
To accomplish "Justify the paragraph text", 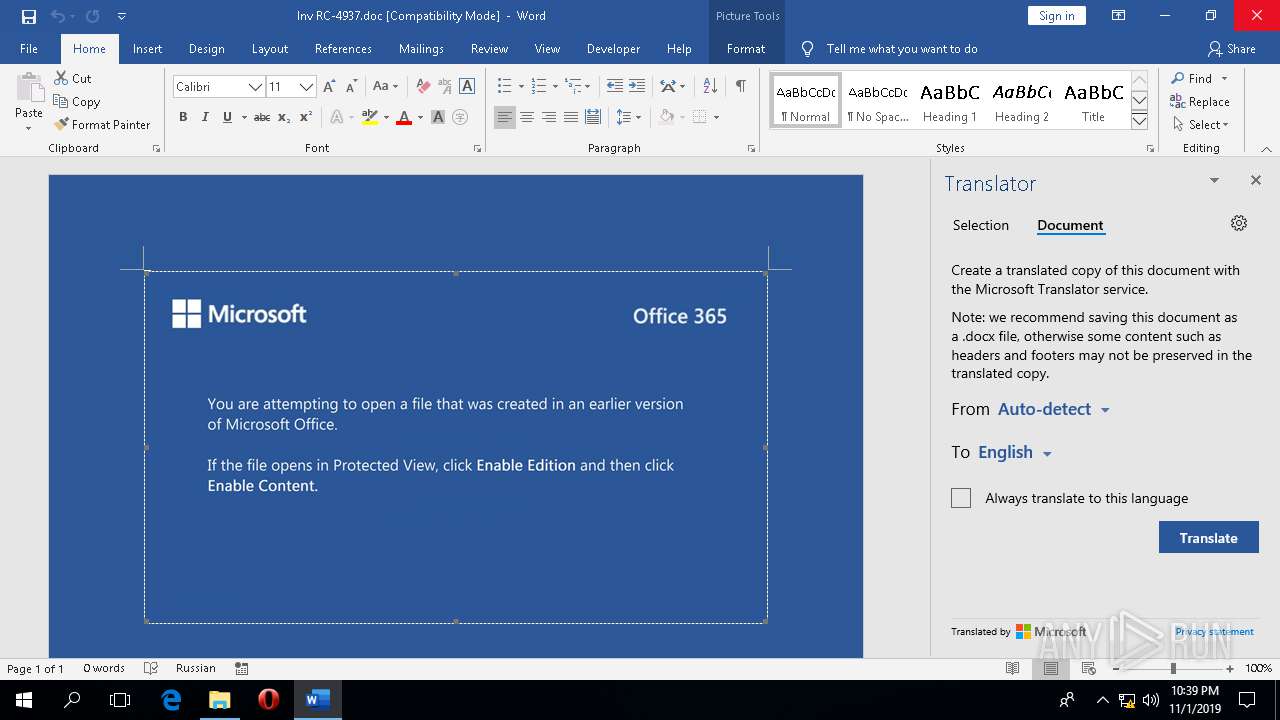I will coord(571,117).
